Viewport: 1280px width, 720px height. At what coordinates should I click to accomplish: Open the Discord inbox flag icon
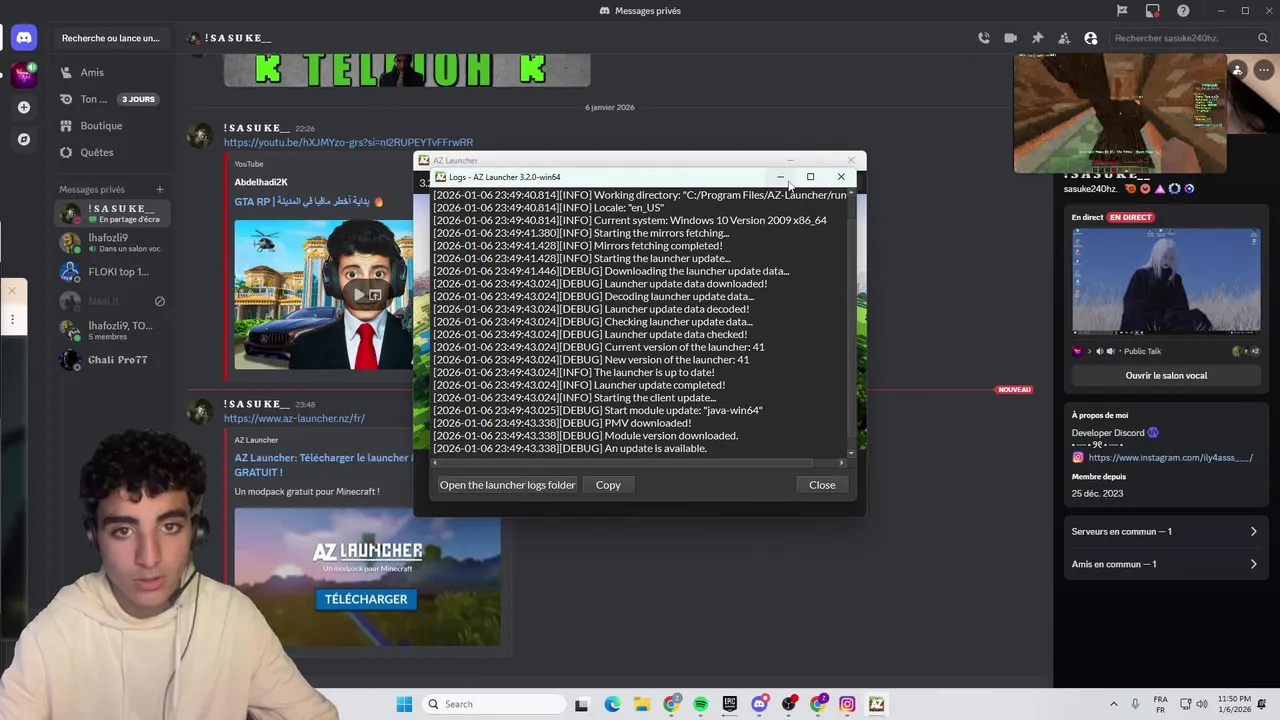coord(1122,11)
